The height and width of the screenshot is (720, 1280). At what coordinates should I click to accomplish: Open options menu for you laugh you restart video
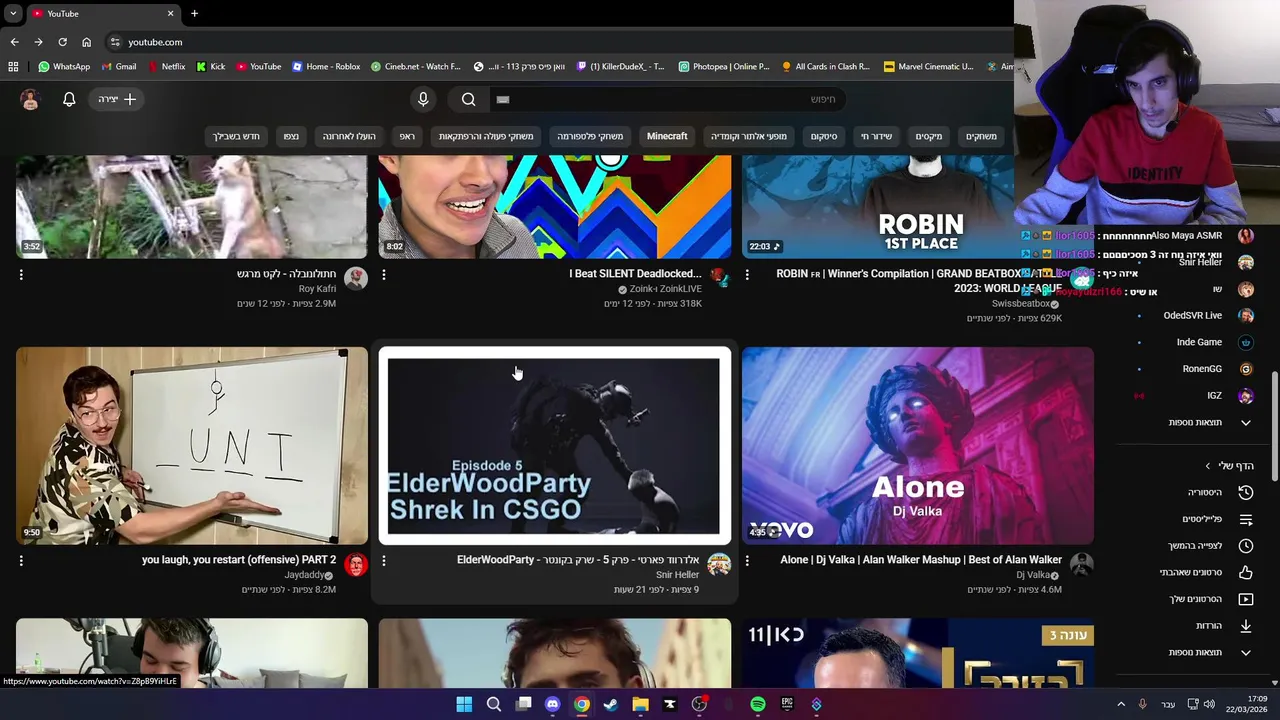(x=21, y=561)
